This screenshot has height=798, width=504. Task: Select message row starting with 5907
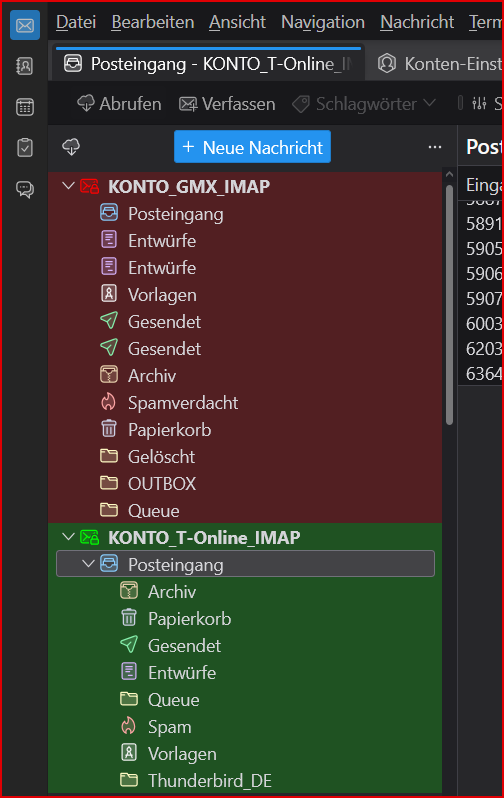(481, 298)
